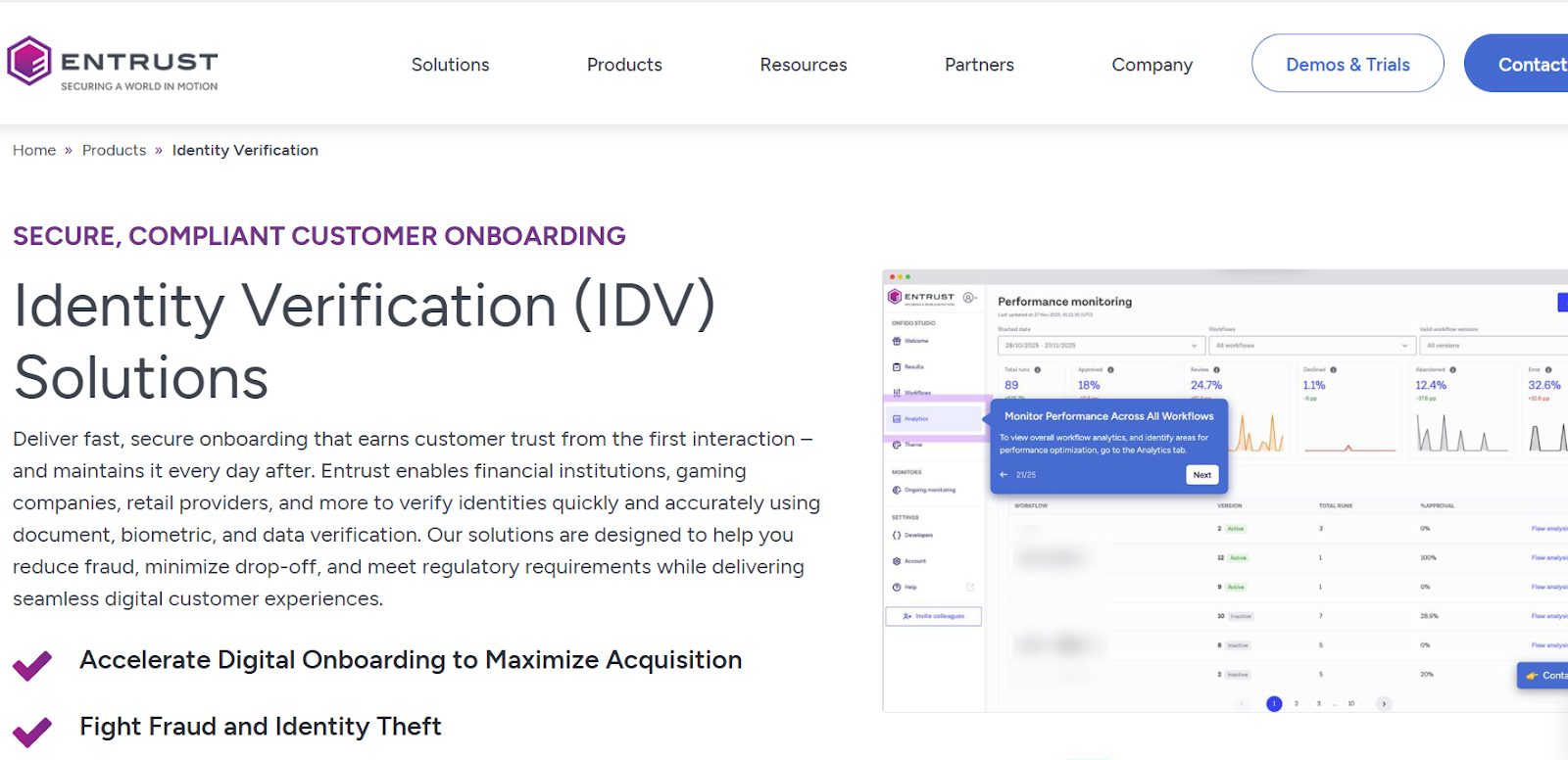Open Developers in the dashboard sidebar

pyautogui.click(x=912, y=535)
